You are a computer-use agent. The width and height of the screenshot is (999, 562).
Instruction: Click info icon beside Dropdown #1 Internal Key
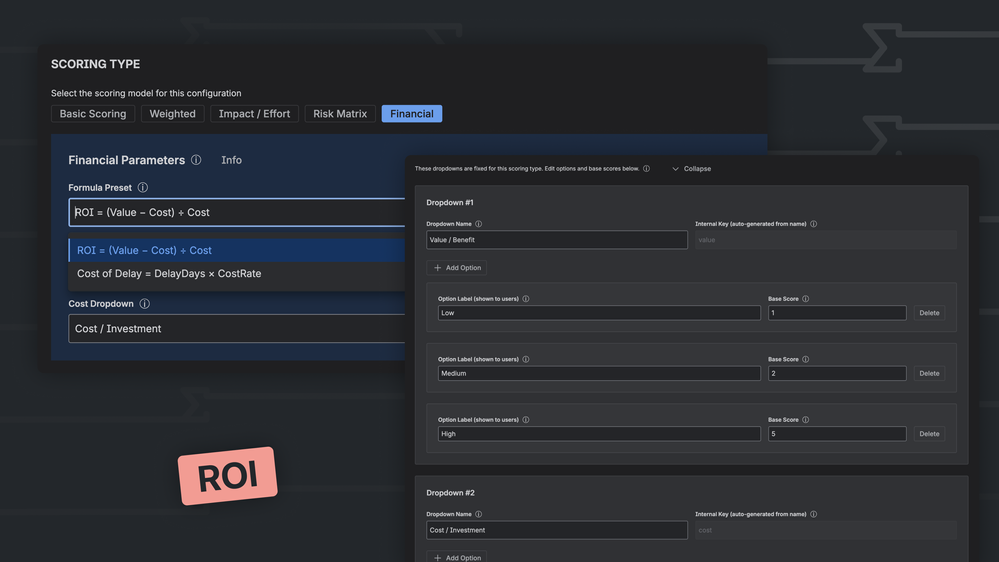point(814,224)
